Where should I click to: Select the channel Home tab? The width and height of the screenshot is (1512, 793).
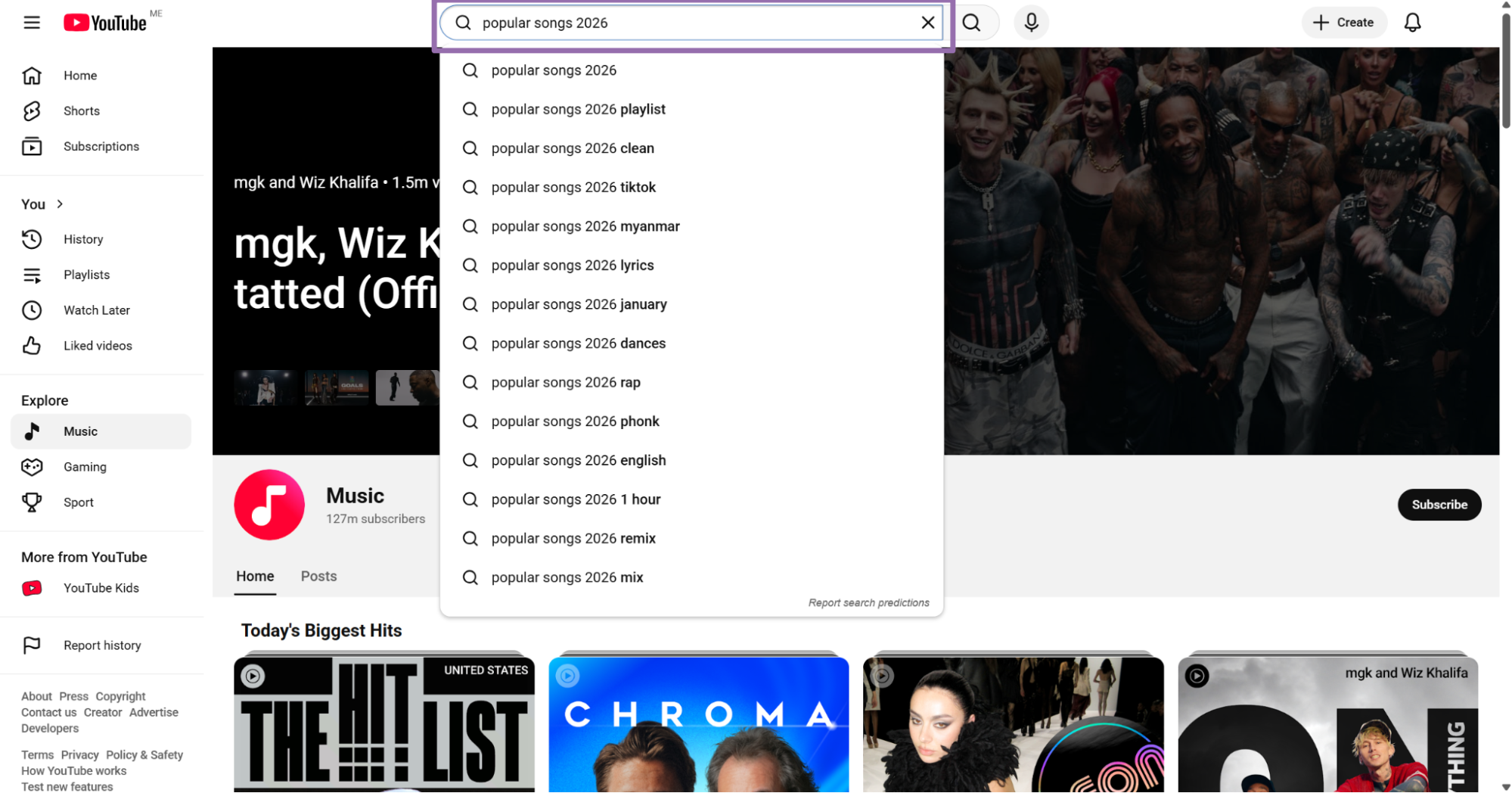tap(255, 577)
